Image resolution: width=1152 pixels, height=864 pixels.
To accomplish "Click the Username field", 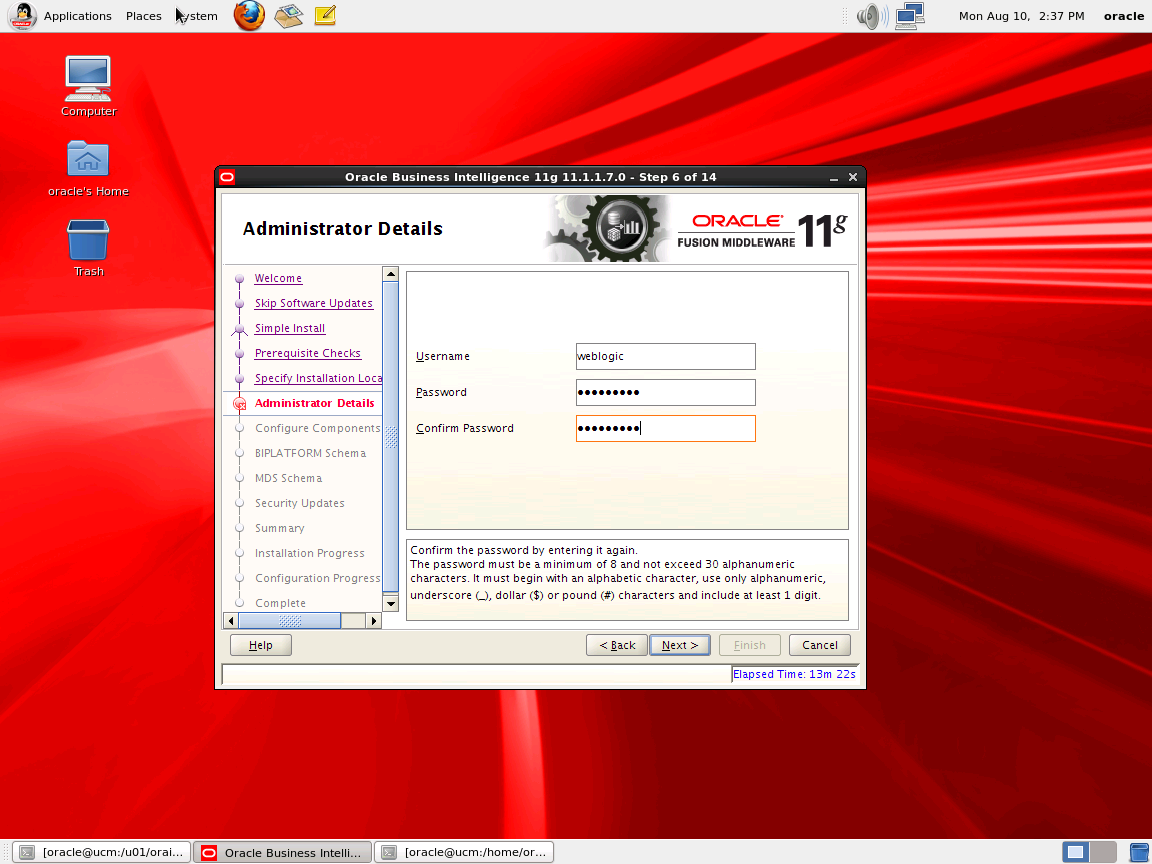I will click(x=666, y=356).
